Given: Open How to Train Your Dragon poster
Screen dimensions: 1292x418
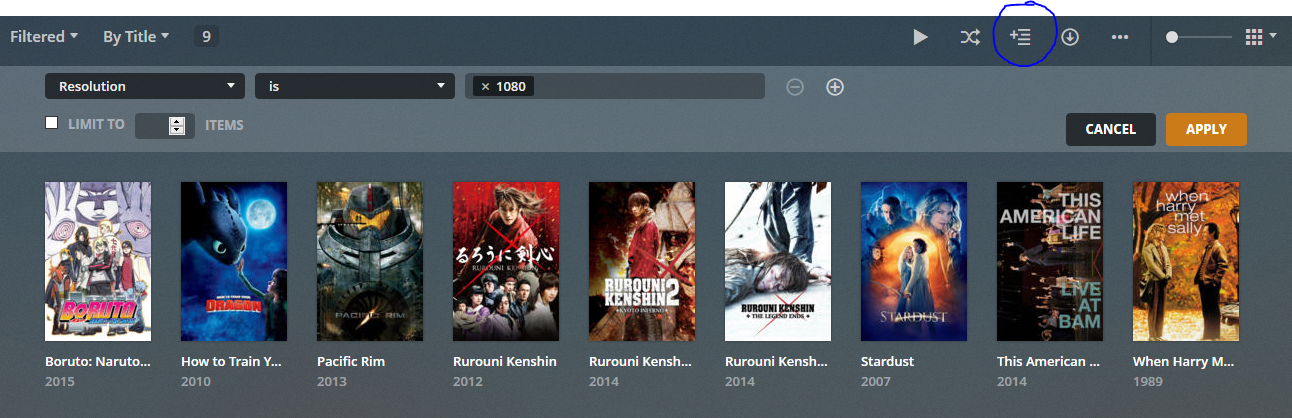Looking at the screenshot, I should [x=234, y=261].
